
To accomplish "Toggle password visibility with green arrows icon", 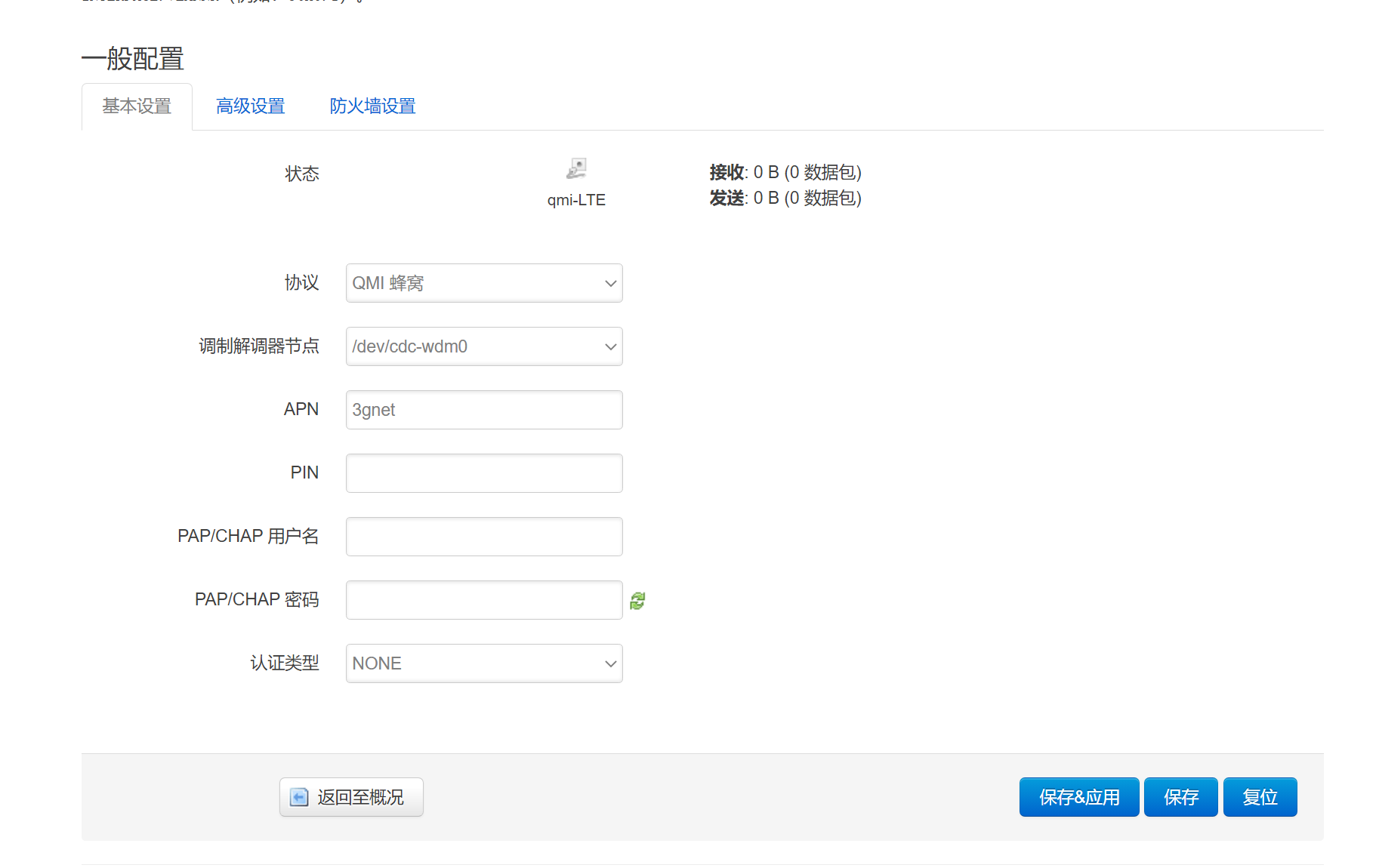I will (x=637, y=601).
